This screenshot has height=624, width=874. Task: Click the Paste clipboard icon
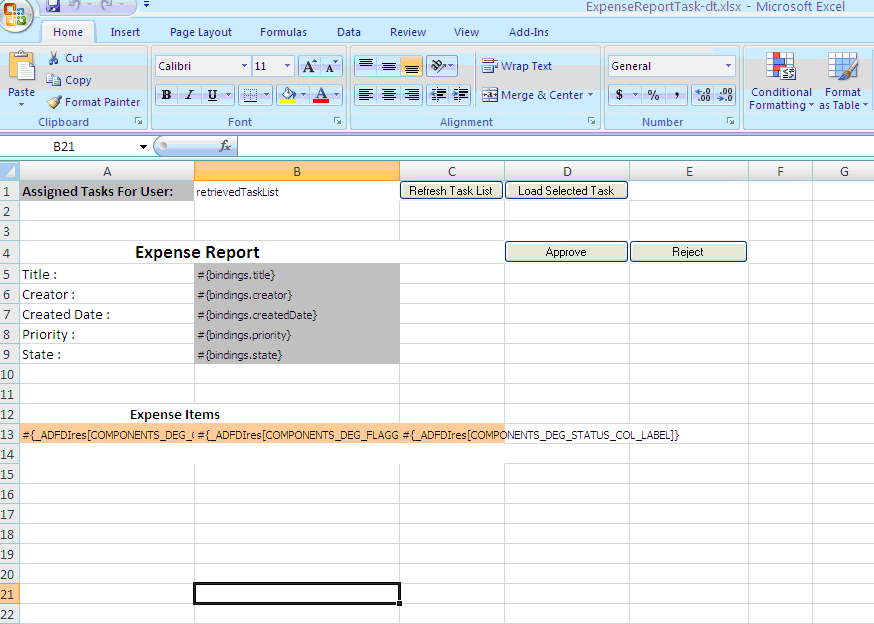pyautogui.click(x=22, y=67)
